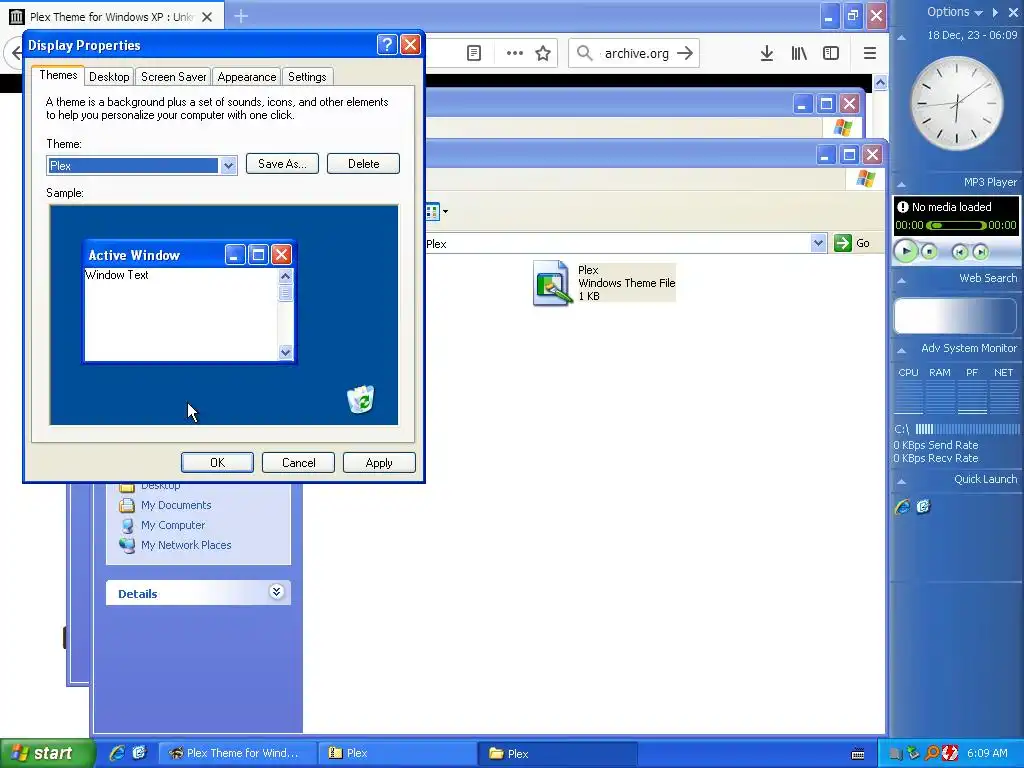Image resolution: width=1024 pixels, height=768 pixels.
Task: Open the page actions three-dot menu
Action: (x=515, y=53)
